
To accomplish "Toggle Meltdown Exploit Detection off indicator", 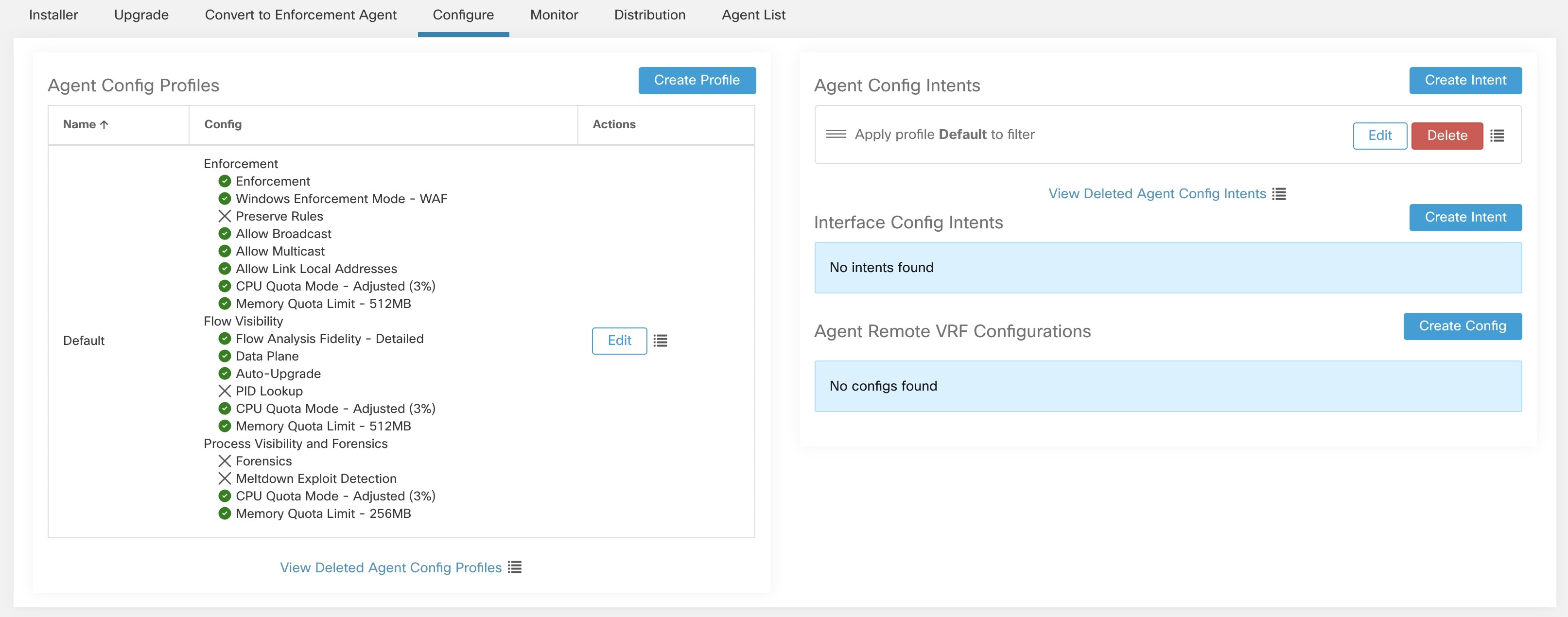I will coord(222,478).
